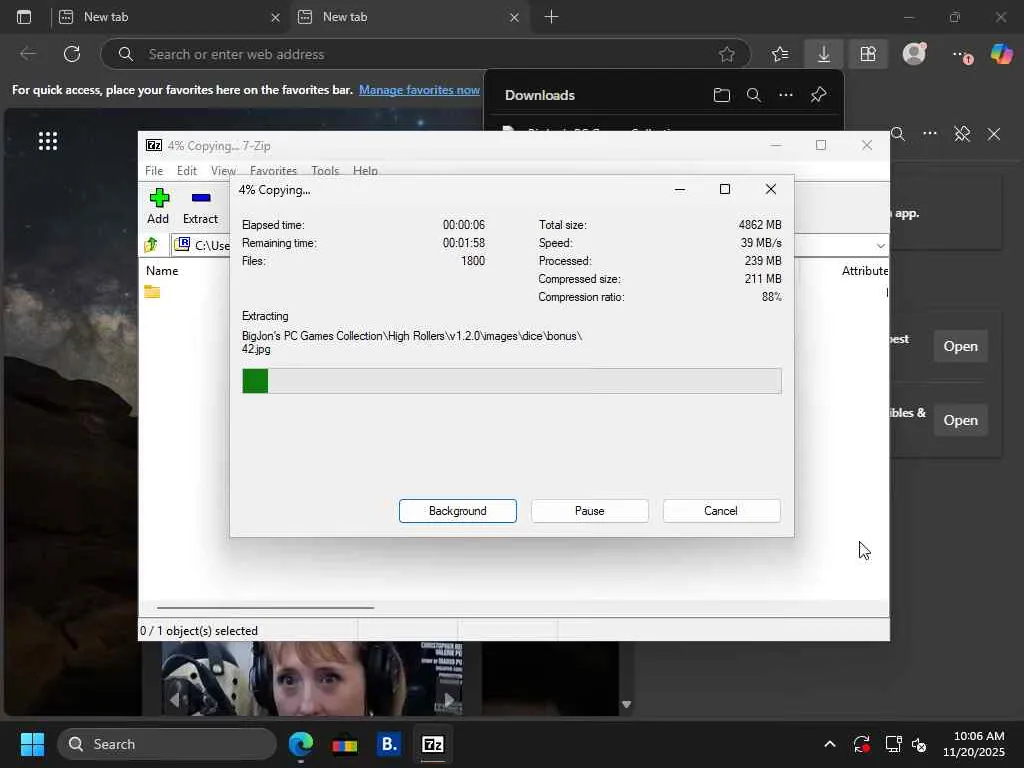Screen dimensions: 1024x768
Task: Open Edge tab actions menu icon
Action: [x=24, y=17]
